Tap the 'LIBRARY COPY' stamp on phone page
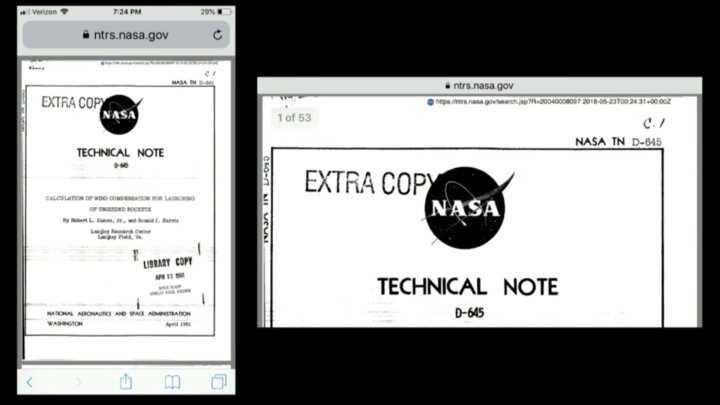Viewport: 720px width, 405px height. 168,263
